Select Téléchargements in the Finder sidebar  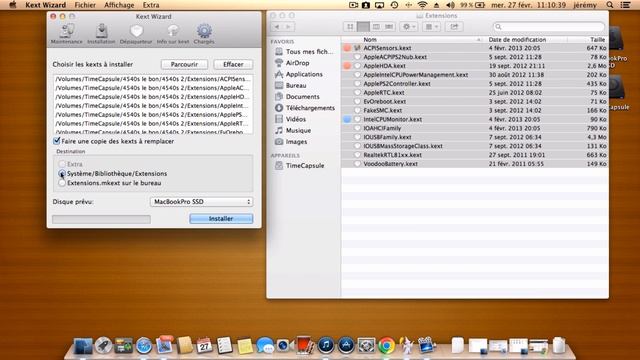click(309, 108)
